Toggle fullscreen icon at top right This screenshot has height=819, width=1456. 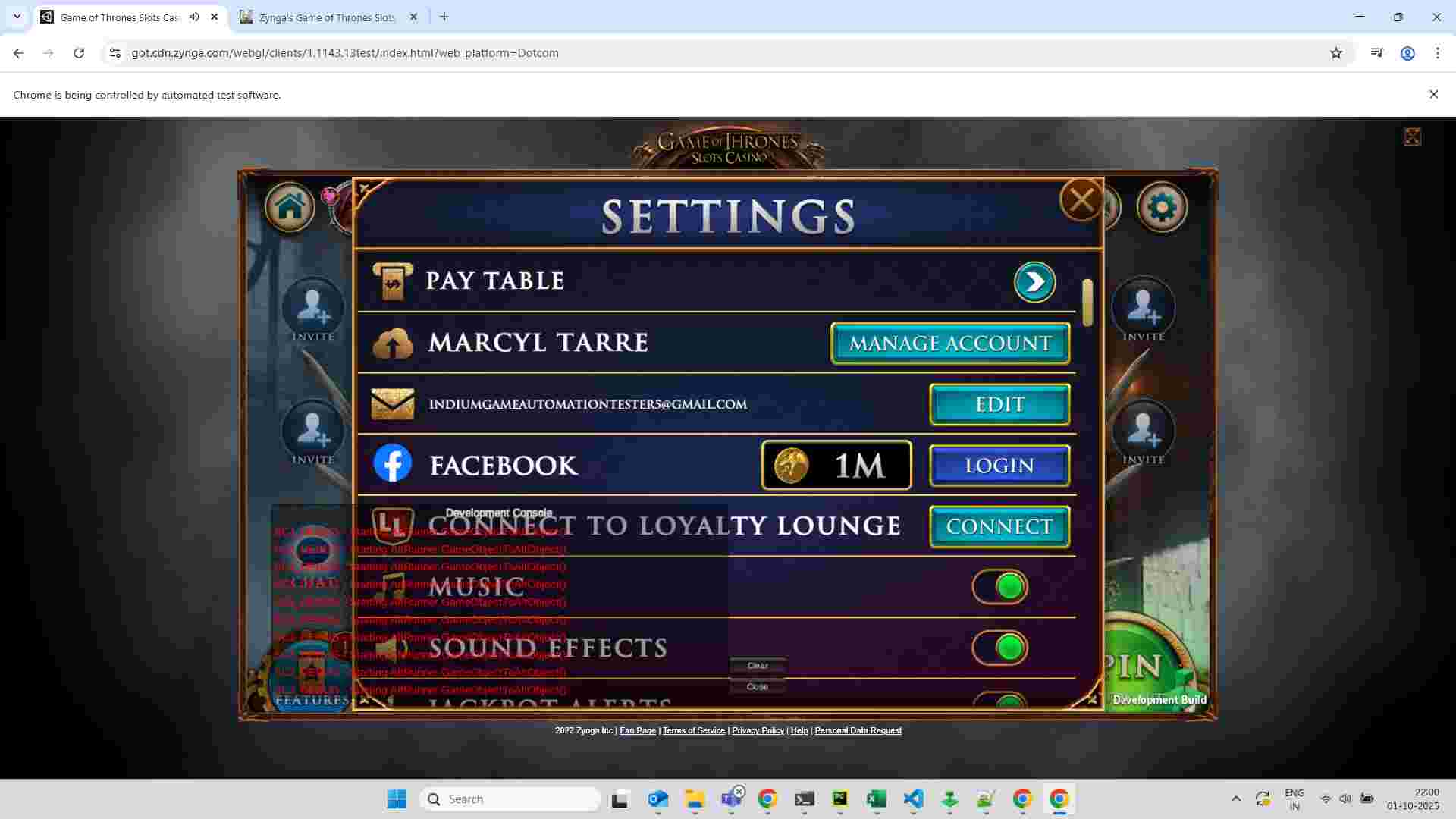point(1411,136)
